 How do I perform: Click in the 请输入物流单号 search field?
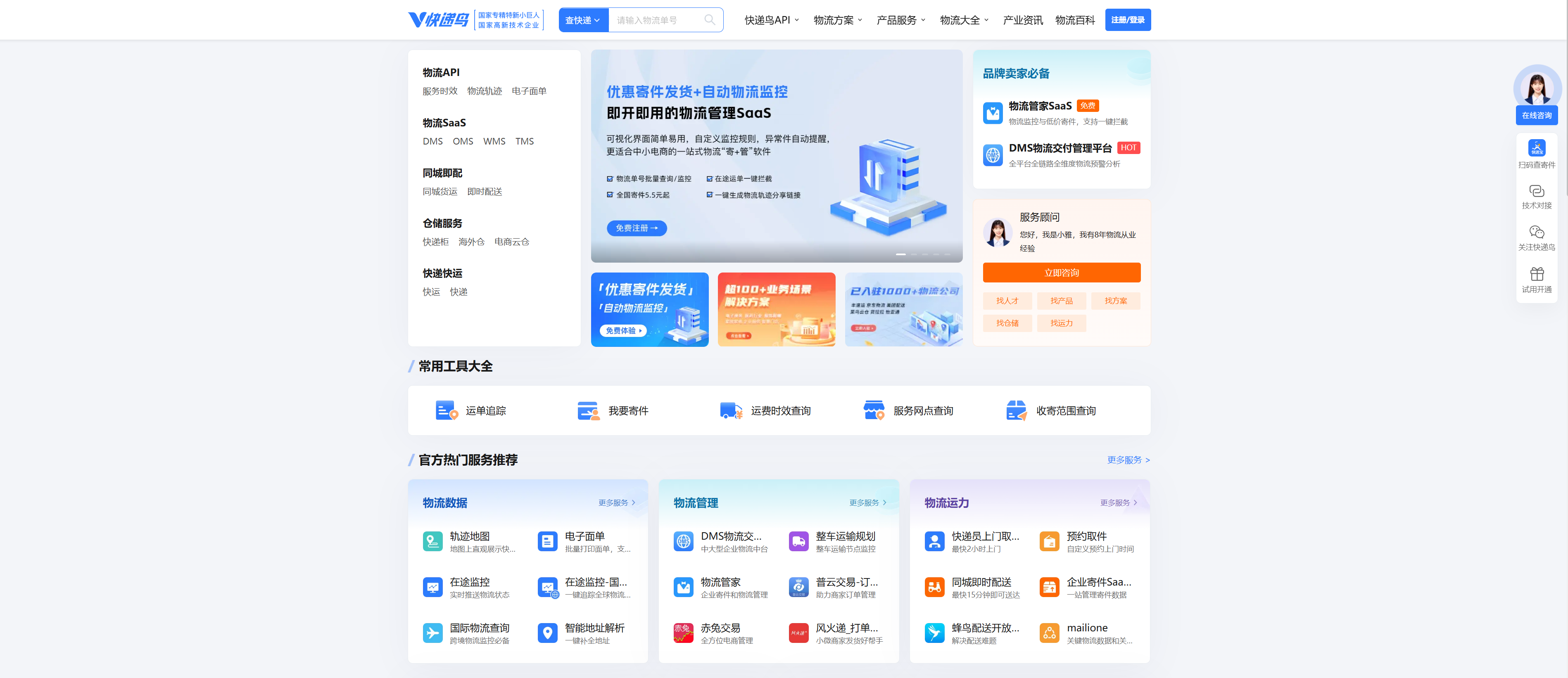(x=656, y=20)
